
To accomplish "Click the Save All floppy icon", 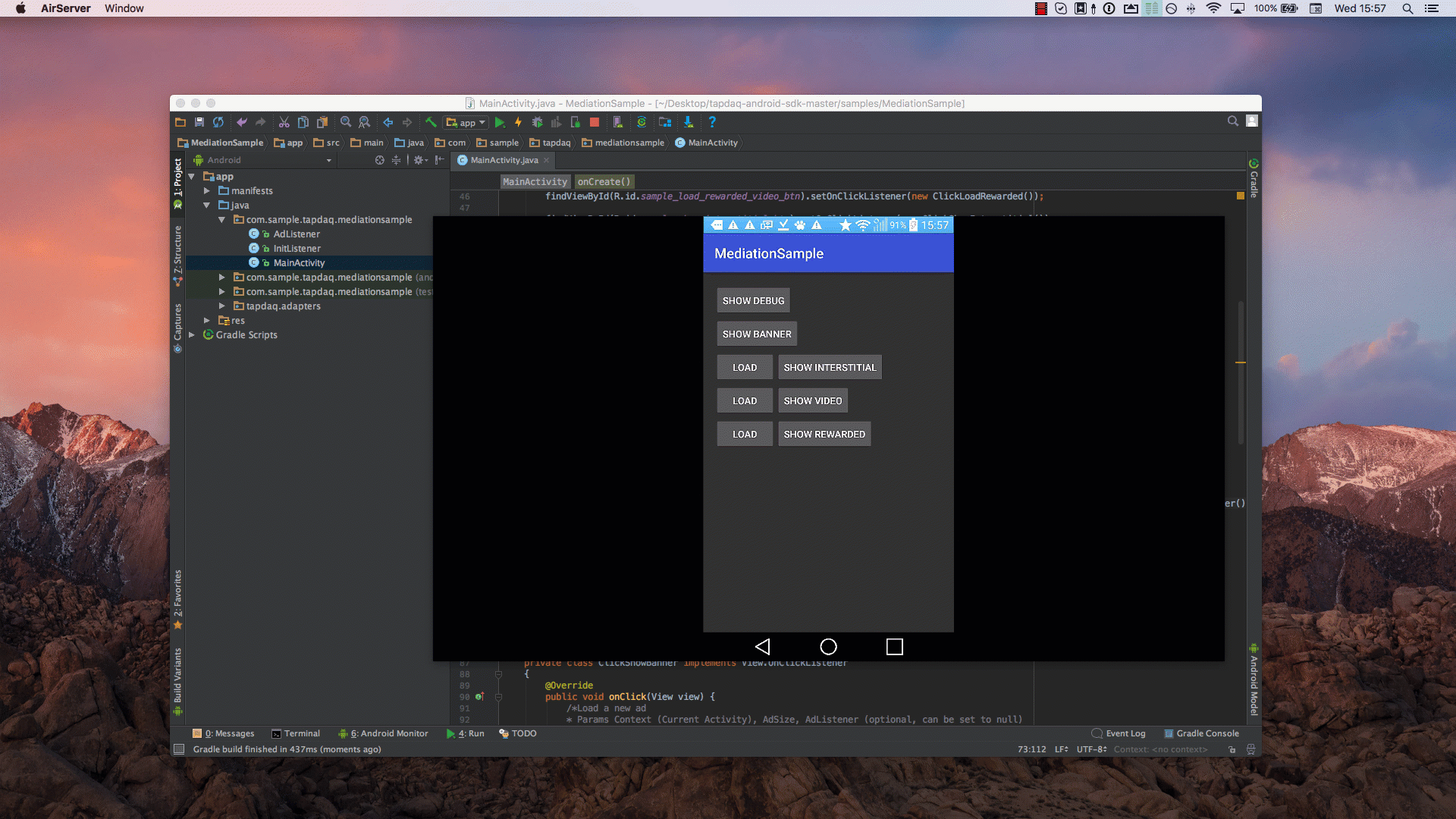I will pos(199,122).
